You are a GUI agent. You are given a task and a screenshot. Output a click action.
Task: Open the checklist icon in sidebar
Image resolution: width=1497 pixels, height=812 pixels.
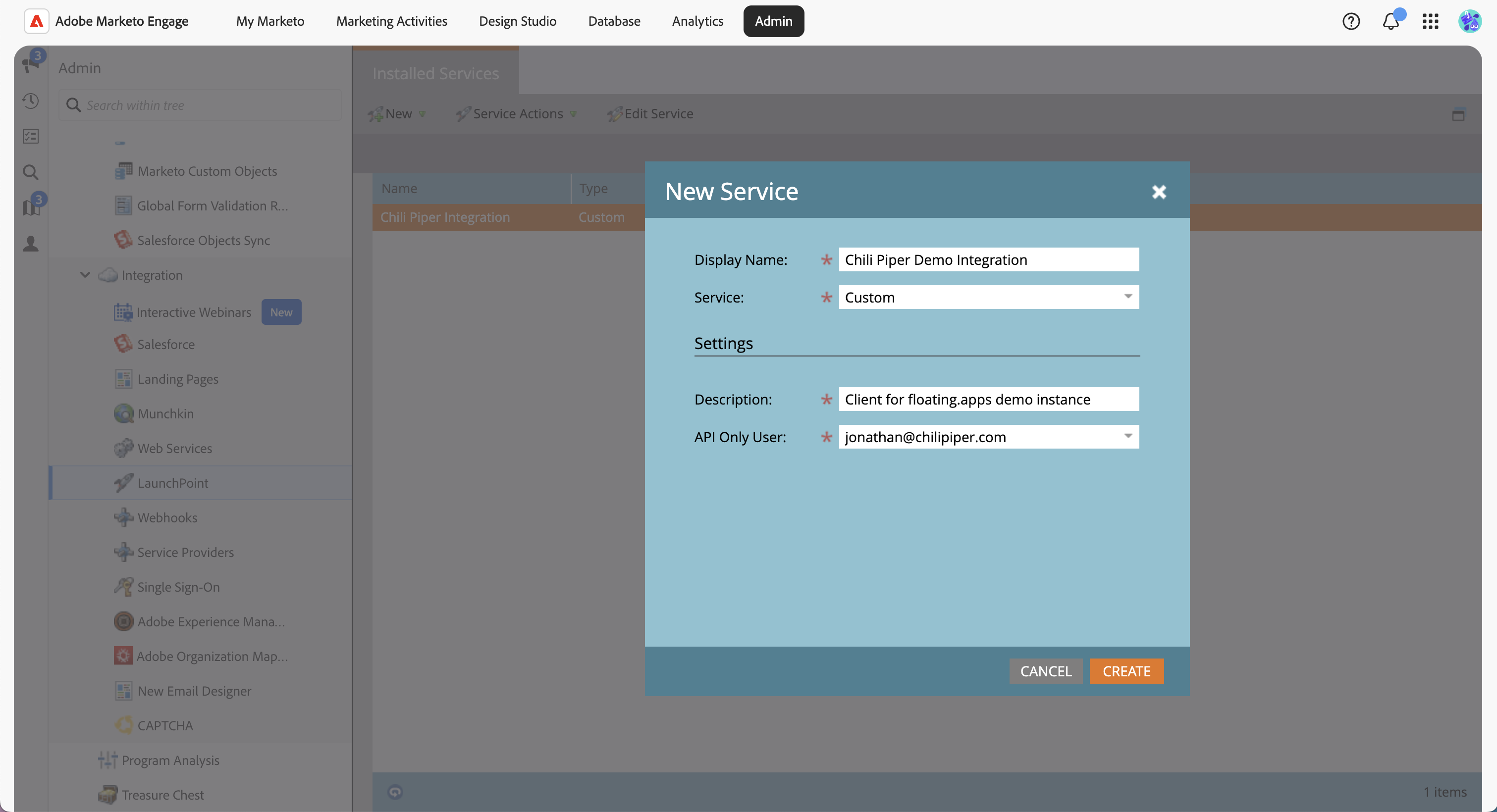(x=31, y=137)
